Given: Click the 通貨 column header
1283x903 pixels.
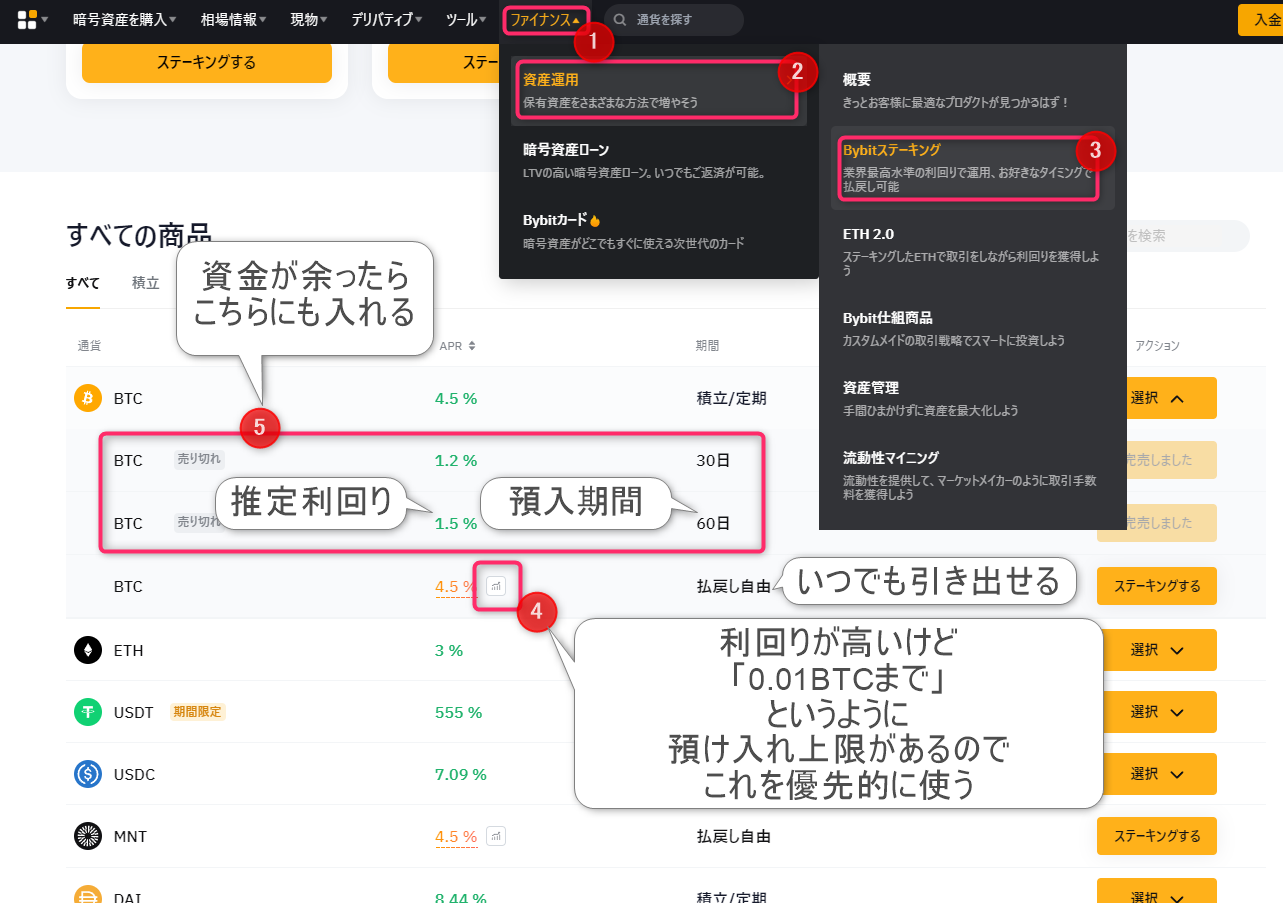Looking at the screenshot, I should pos(89,346).
